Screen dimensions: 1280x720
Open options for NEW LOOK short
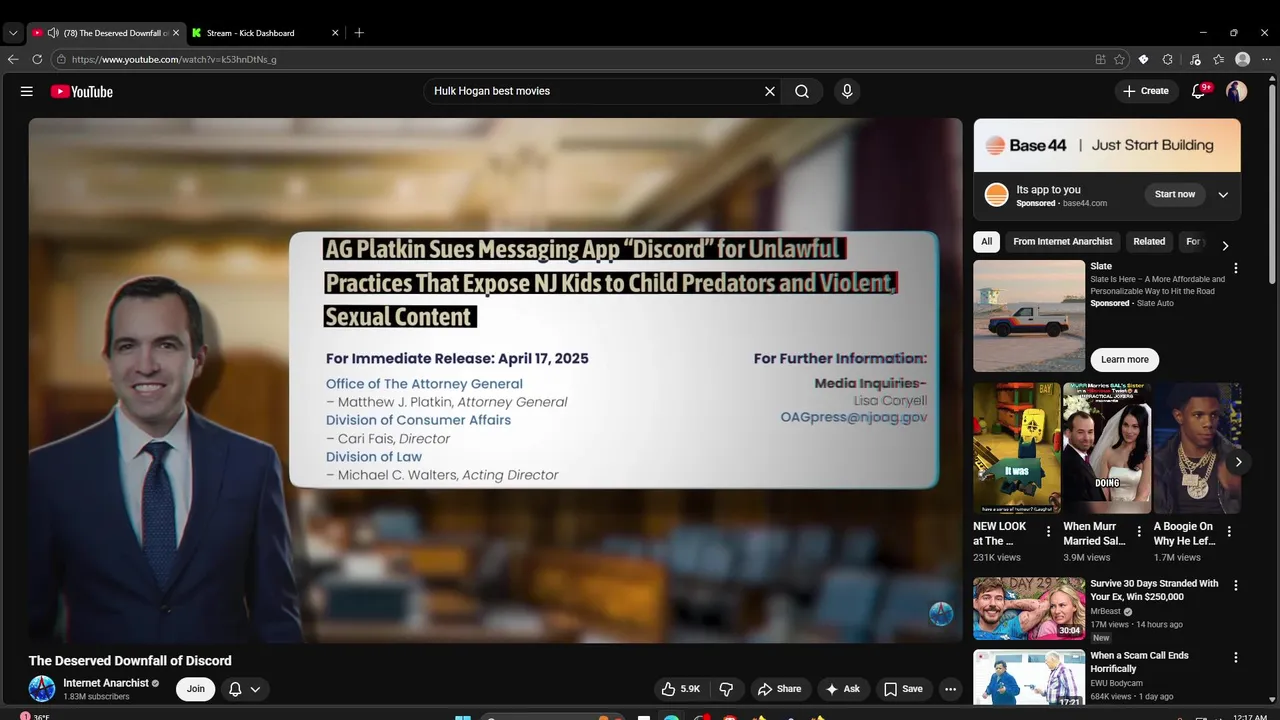[1048, 532]
